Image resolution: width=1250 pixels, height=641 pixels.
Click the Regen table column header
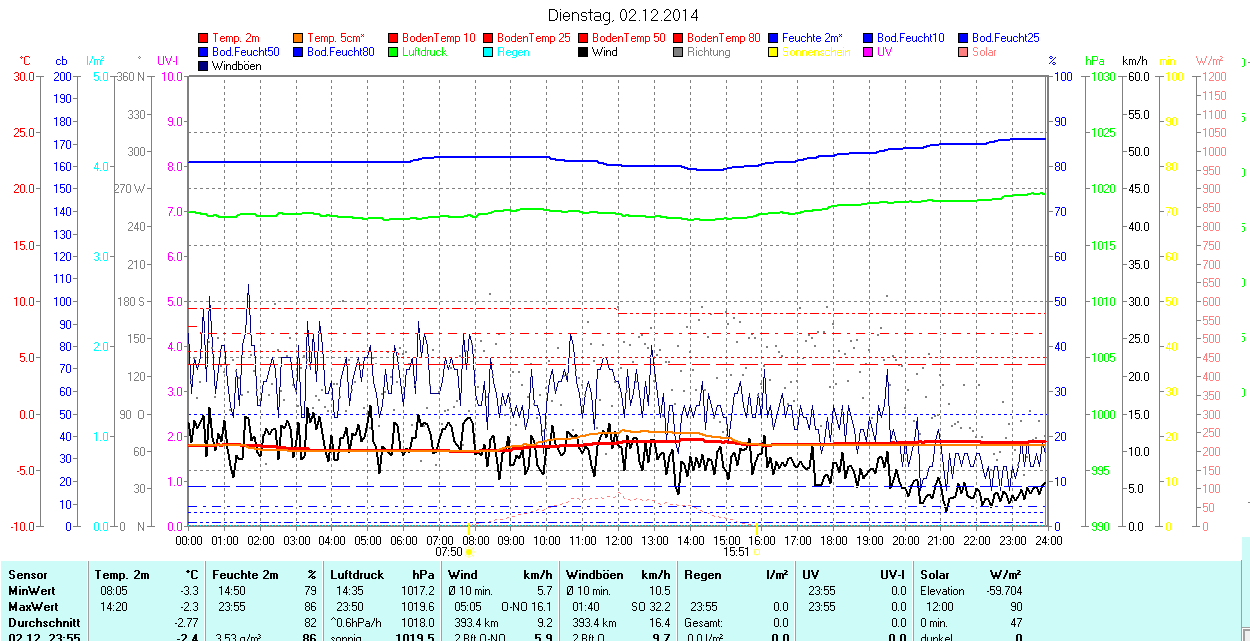[x=701, y=575]
